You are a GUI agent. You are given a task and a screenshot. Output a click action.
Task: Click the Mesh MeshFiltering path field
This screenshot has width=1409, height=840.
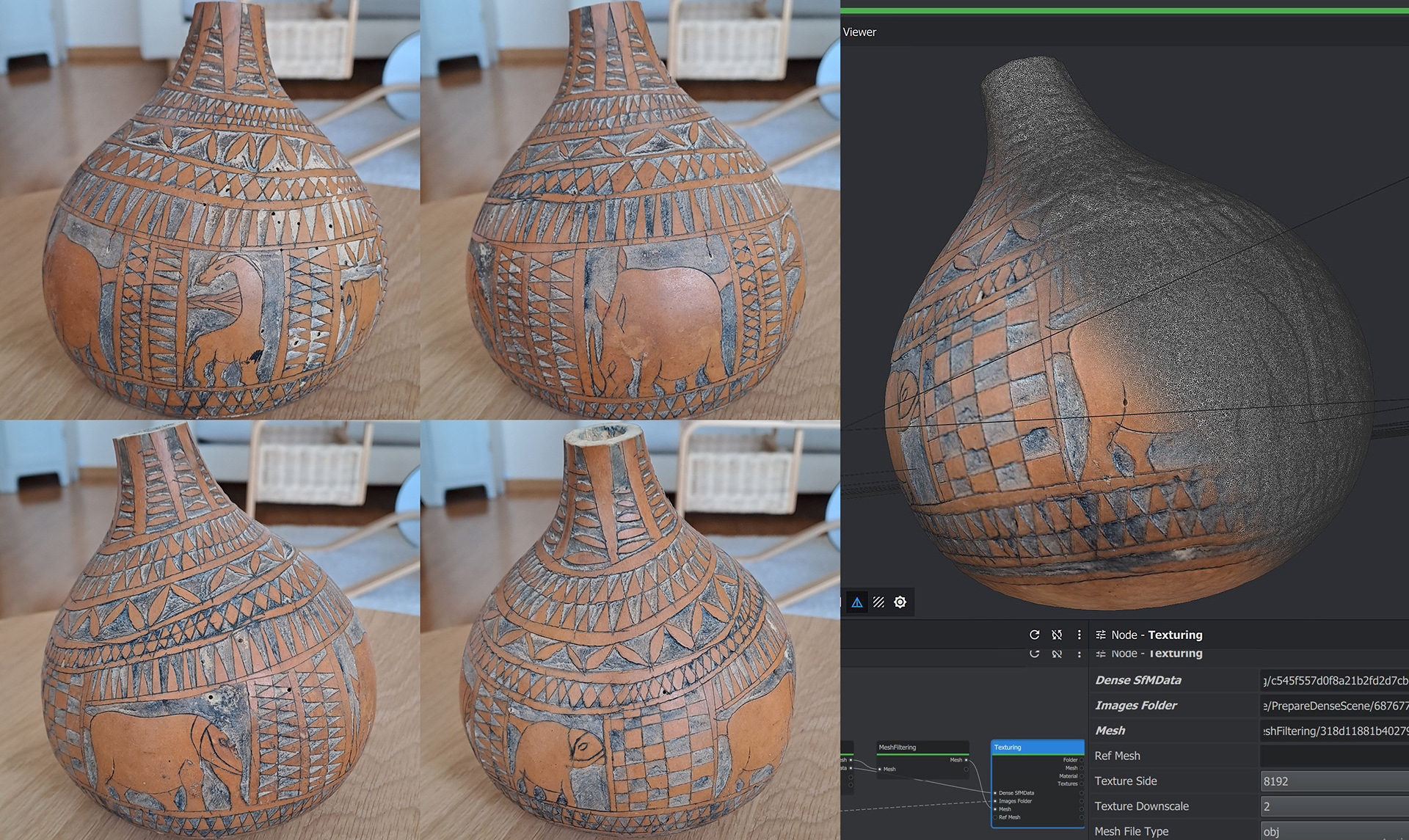click(1334, 731)
